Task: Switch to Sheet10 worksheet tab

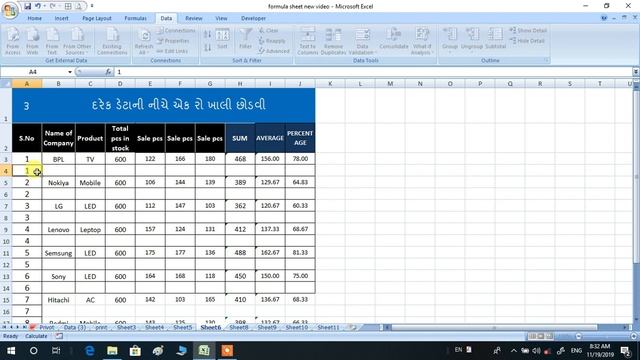Action: tap(297, 327)
